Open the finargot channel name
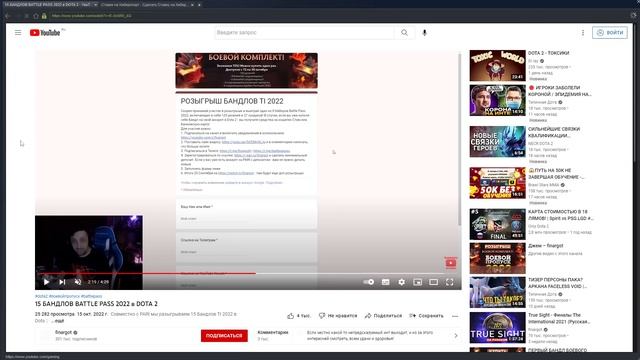Image resolution: width=640 pixels, height=360 pixels. click(x=63, y=333)
